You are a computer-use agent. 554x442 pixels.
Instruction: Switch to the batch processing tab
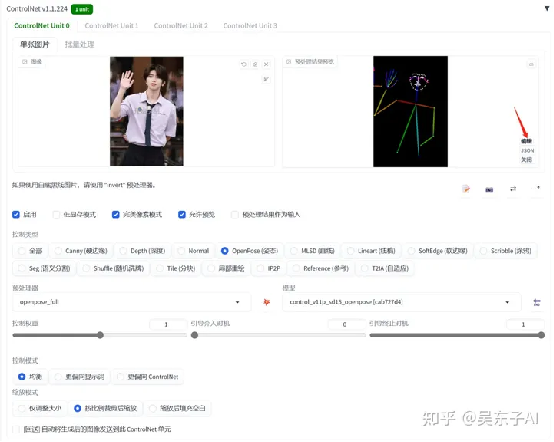[79, 45]
